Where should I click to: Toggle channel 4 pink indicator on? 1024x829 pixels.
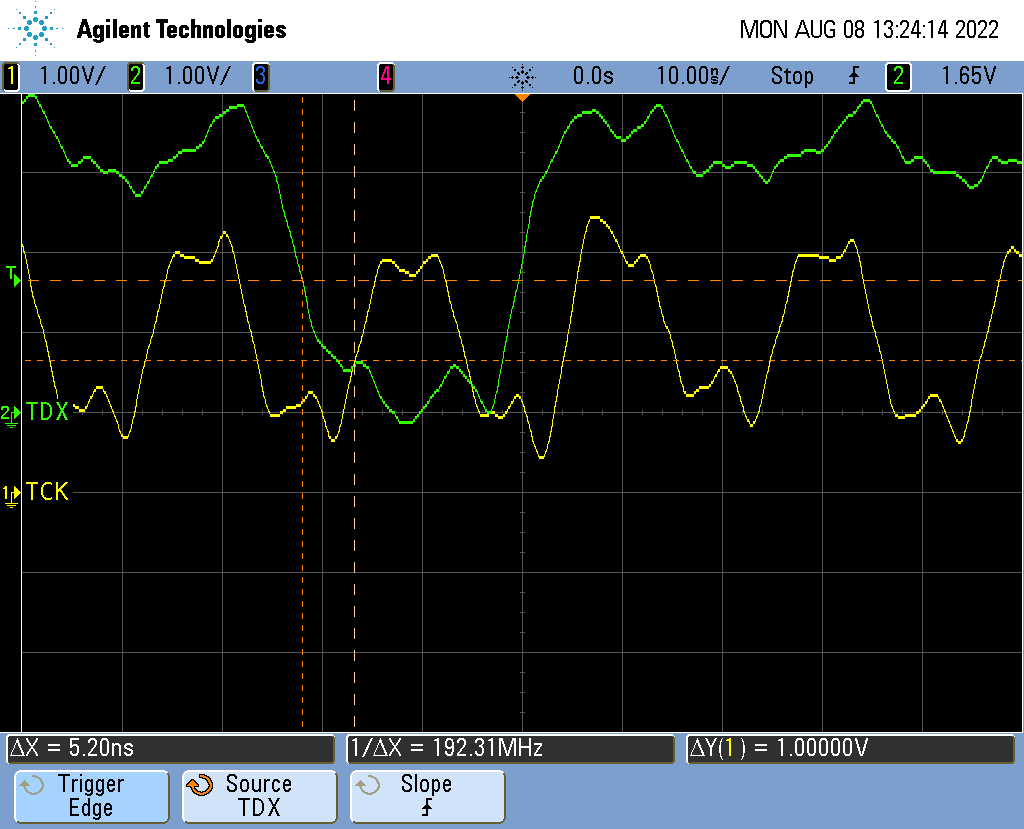[x=385, y=76]
